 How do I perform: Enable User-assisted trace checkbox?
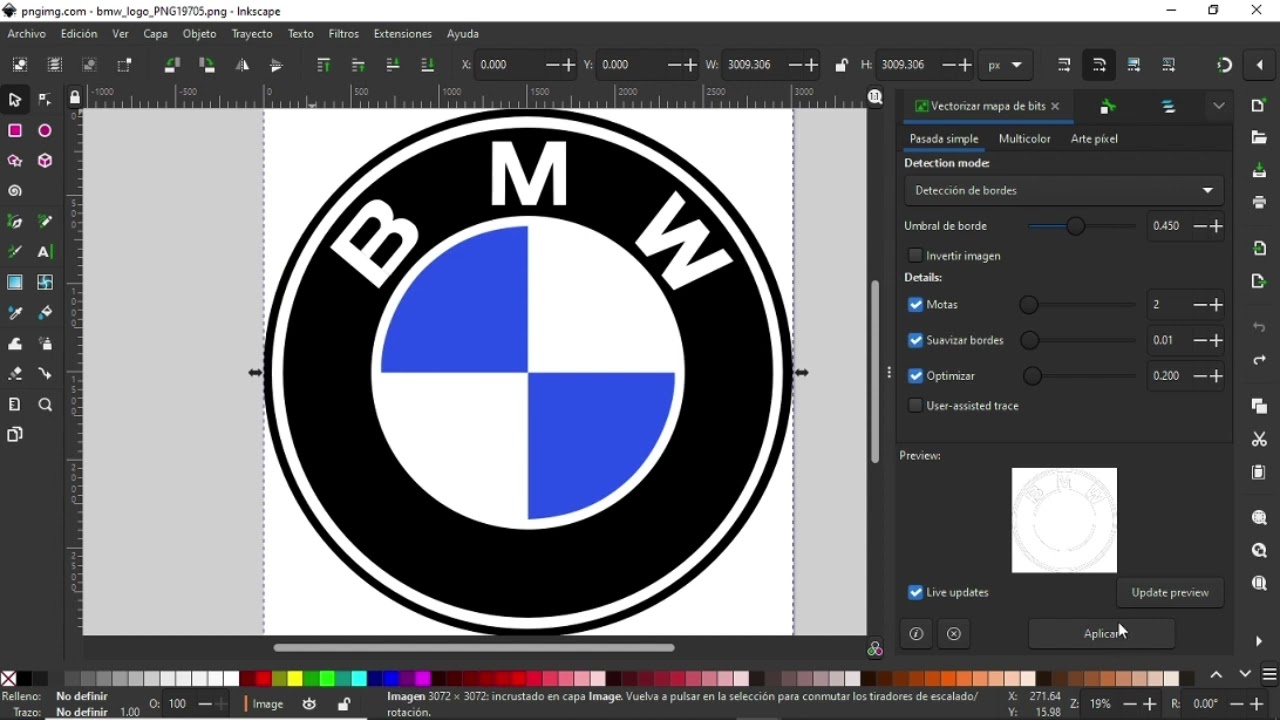coord(915,406)
